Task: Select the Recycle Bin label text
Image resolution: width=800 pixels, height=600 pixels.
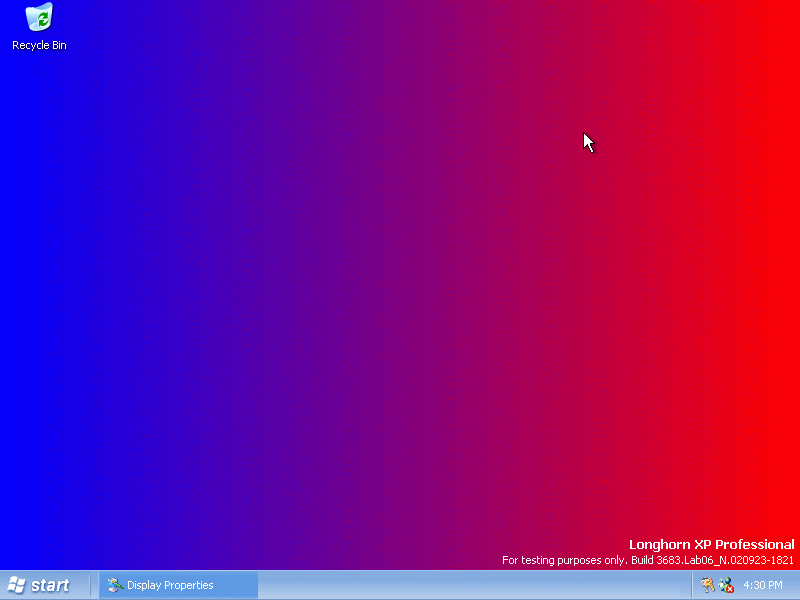Action: [x=39, y=45]
